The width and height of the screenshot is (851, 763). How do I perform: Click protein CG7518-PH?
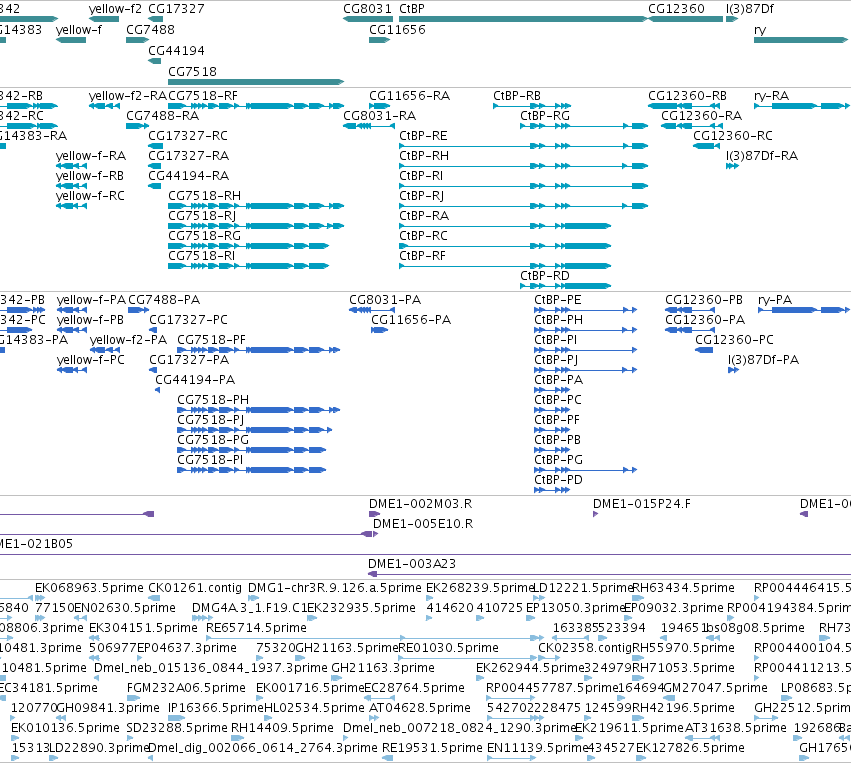258,410
